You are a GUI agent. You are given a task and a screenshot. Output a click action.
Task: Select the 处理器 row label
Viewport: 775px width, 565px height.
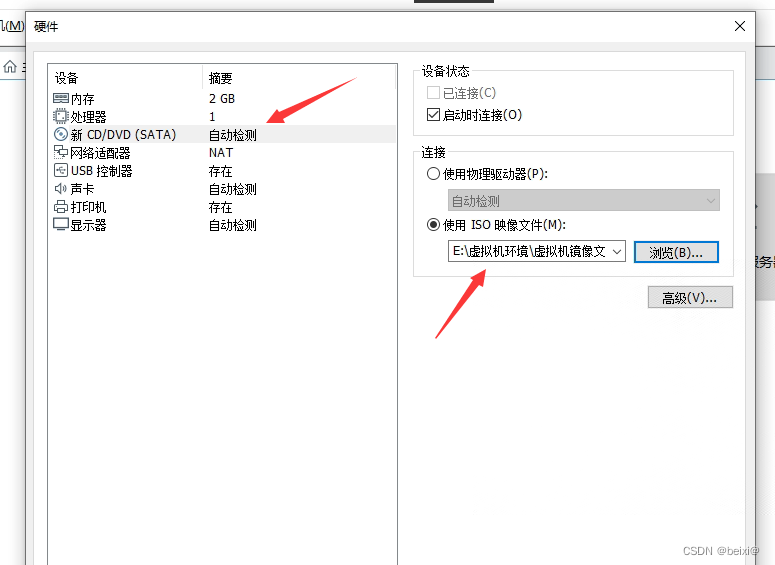88,117
